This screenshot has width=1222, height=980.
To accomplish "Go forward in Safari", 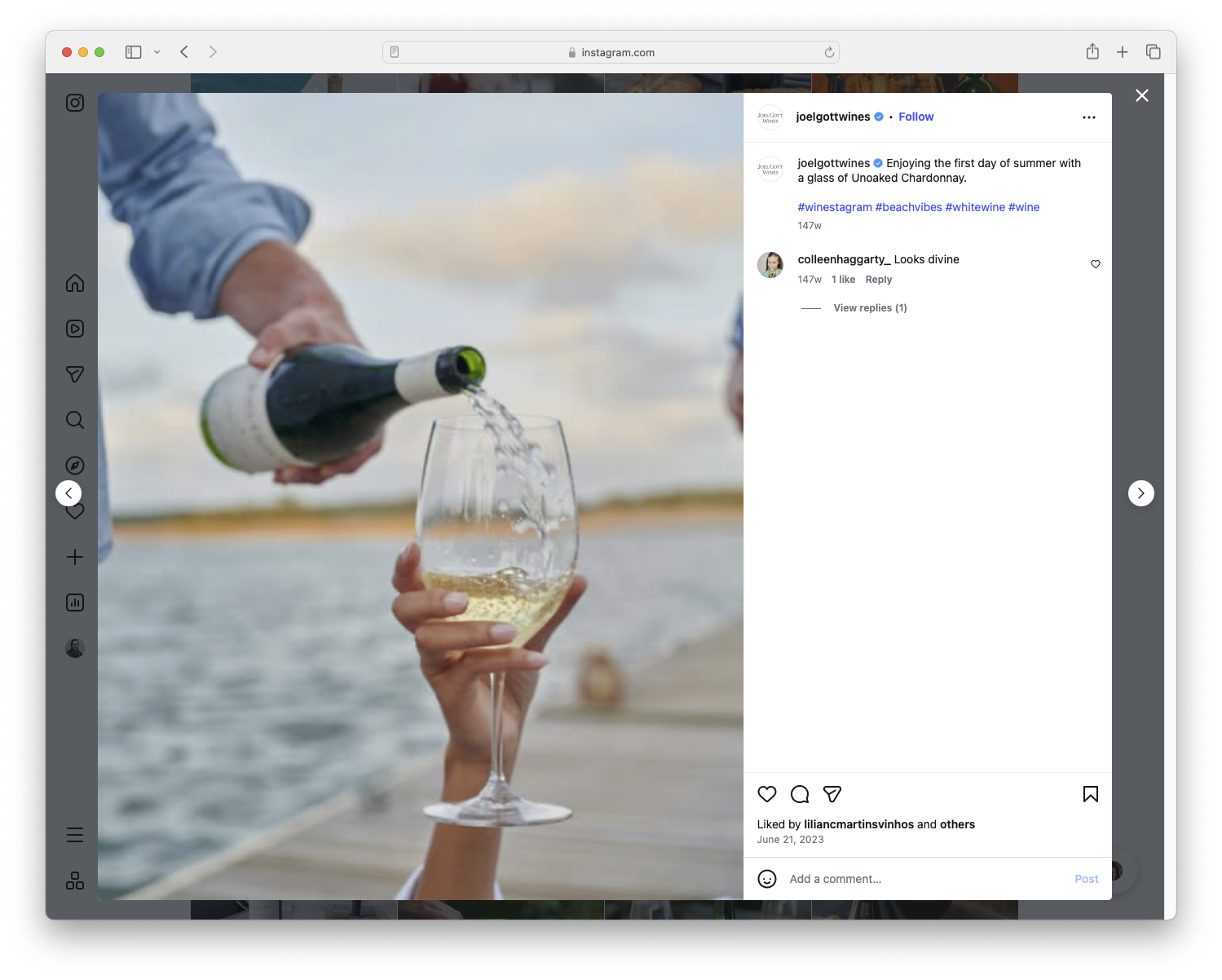I will (x=213, y=52).
